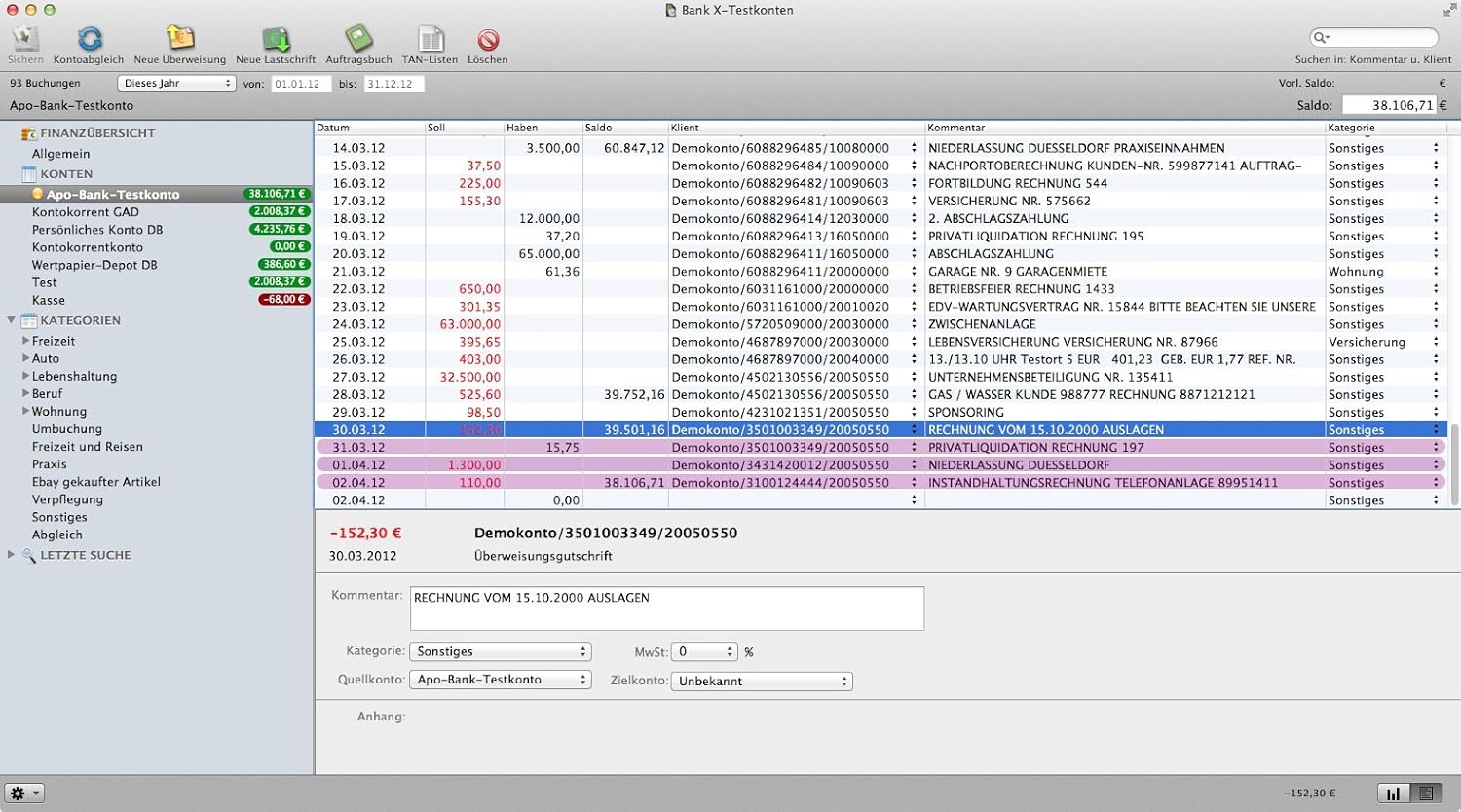Create a Neue Überweisung
This screenshot has width=1461, height=812.
pyautogui.click(x=180, y=39)
